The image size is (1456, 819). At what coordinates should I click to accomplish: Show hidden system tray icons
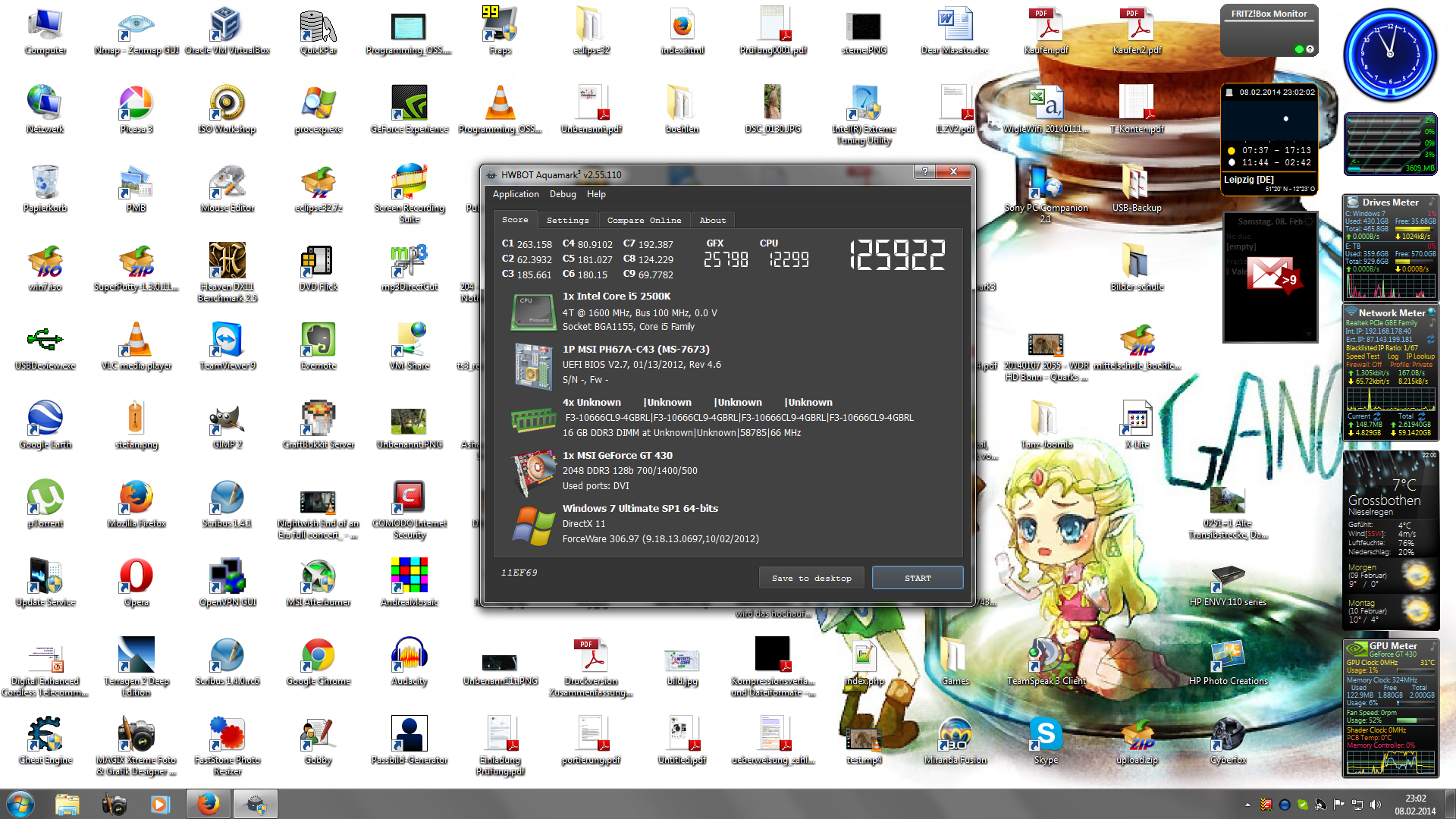(1247, 805)
